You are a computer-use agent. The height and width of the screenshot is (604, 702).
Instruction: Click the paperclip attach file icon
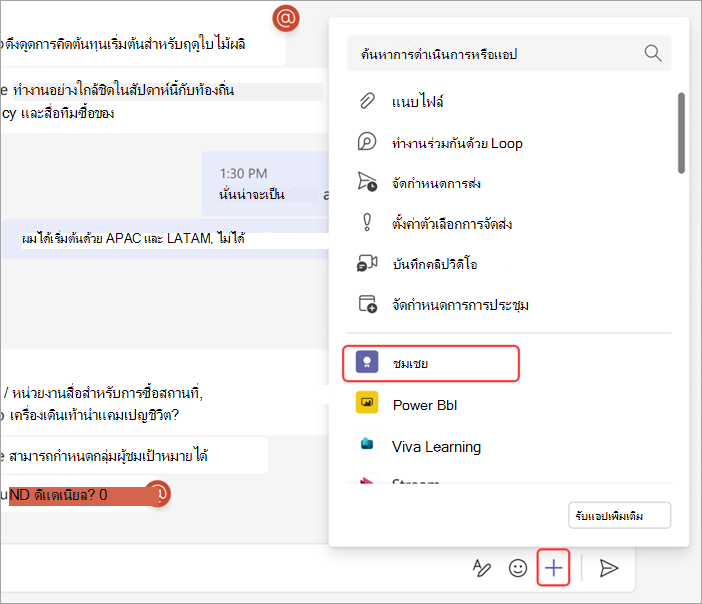click(x=367, y=101)
